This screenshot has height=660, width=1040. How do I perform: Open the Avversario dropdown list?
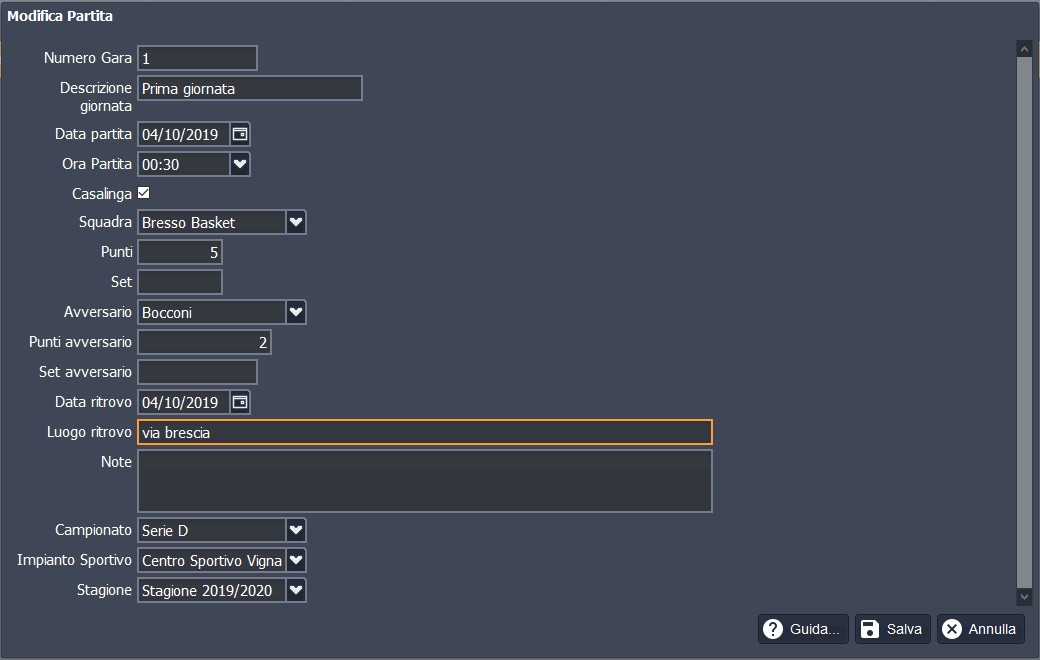click(x=295, y=312)
